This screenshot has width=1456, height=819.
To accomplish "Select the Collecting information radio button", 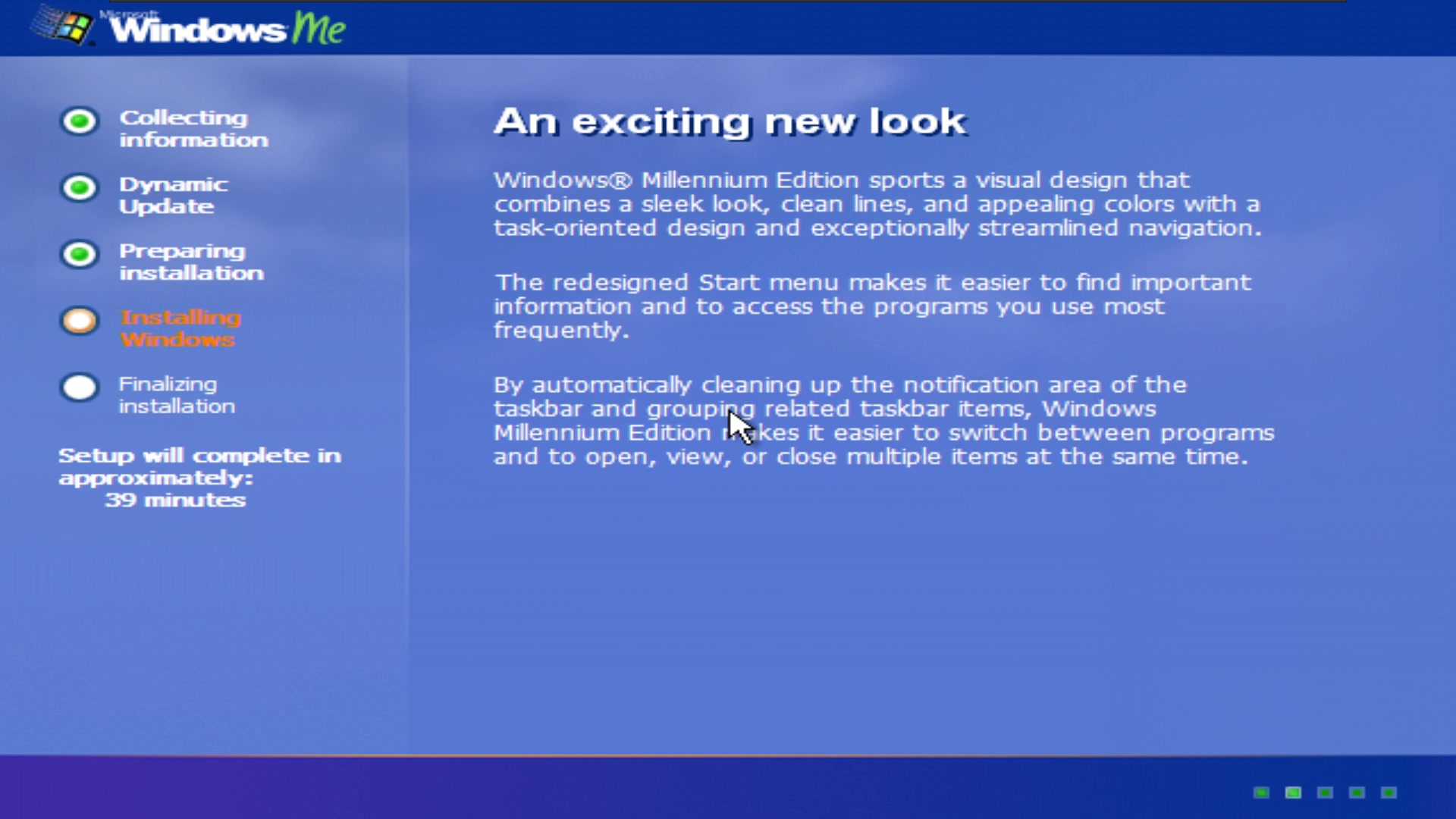I will (78, 119).
